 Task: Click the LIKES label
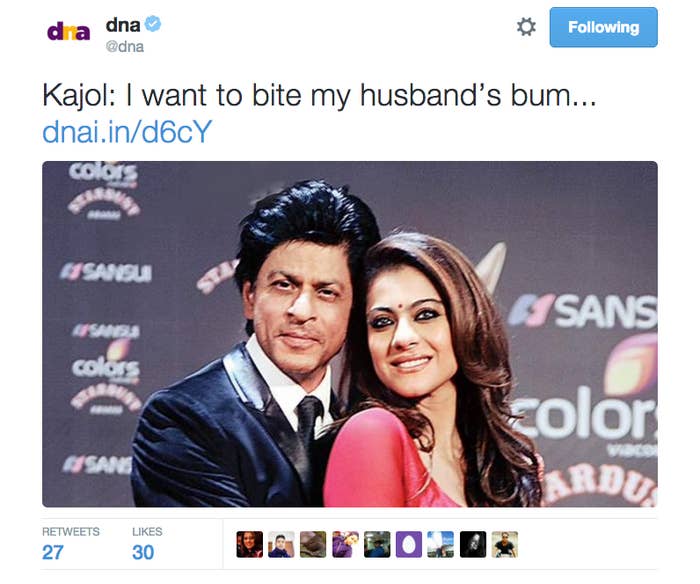[x=147, y=531]
